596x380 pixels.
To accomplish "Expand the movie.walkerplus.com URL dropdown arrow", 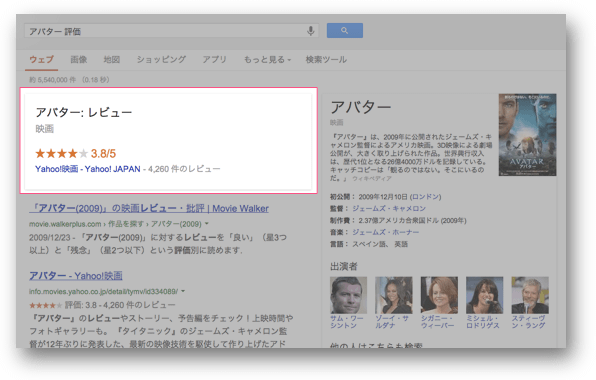I will coord(206,223).
